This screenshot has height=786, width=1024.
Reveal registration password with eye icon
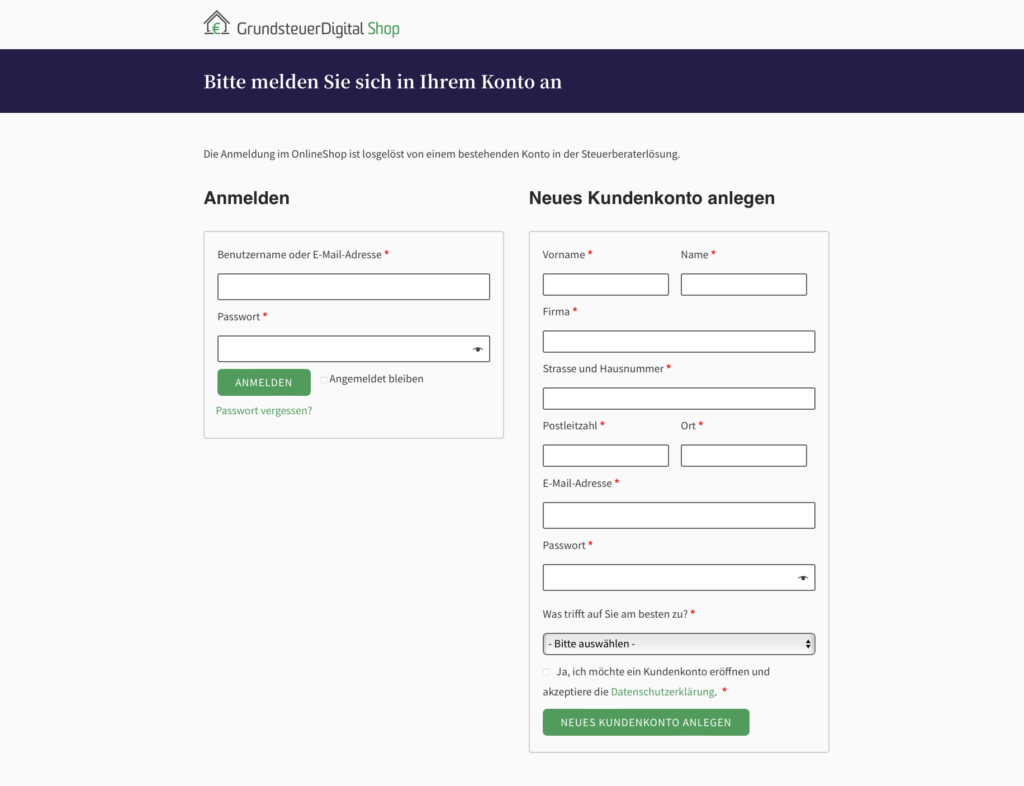pos(803,578)
